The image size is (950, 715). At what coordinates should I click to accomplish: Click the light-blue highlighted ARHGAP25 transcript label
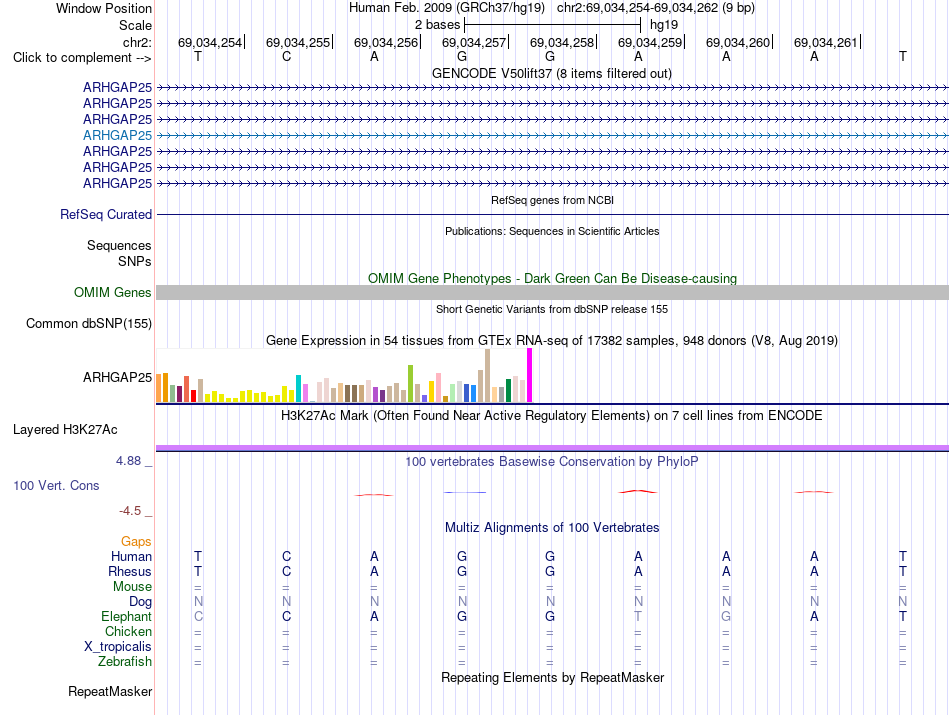(x=118, y=135)
